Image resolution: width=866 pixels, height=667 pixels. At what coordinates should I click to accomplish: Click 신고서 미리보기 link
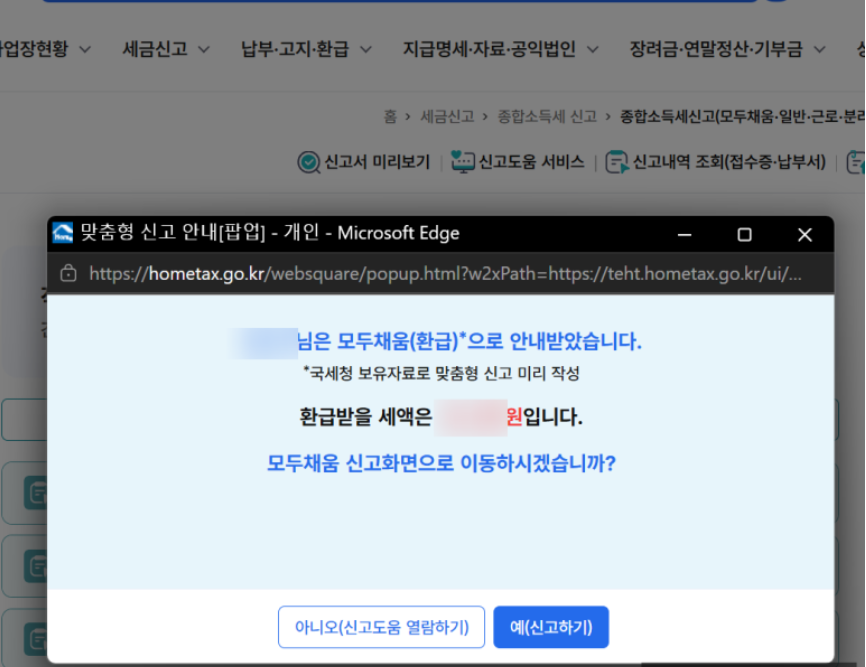tap(377, 162)
